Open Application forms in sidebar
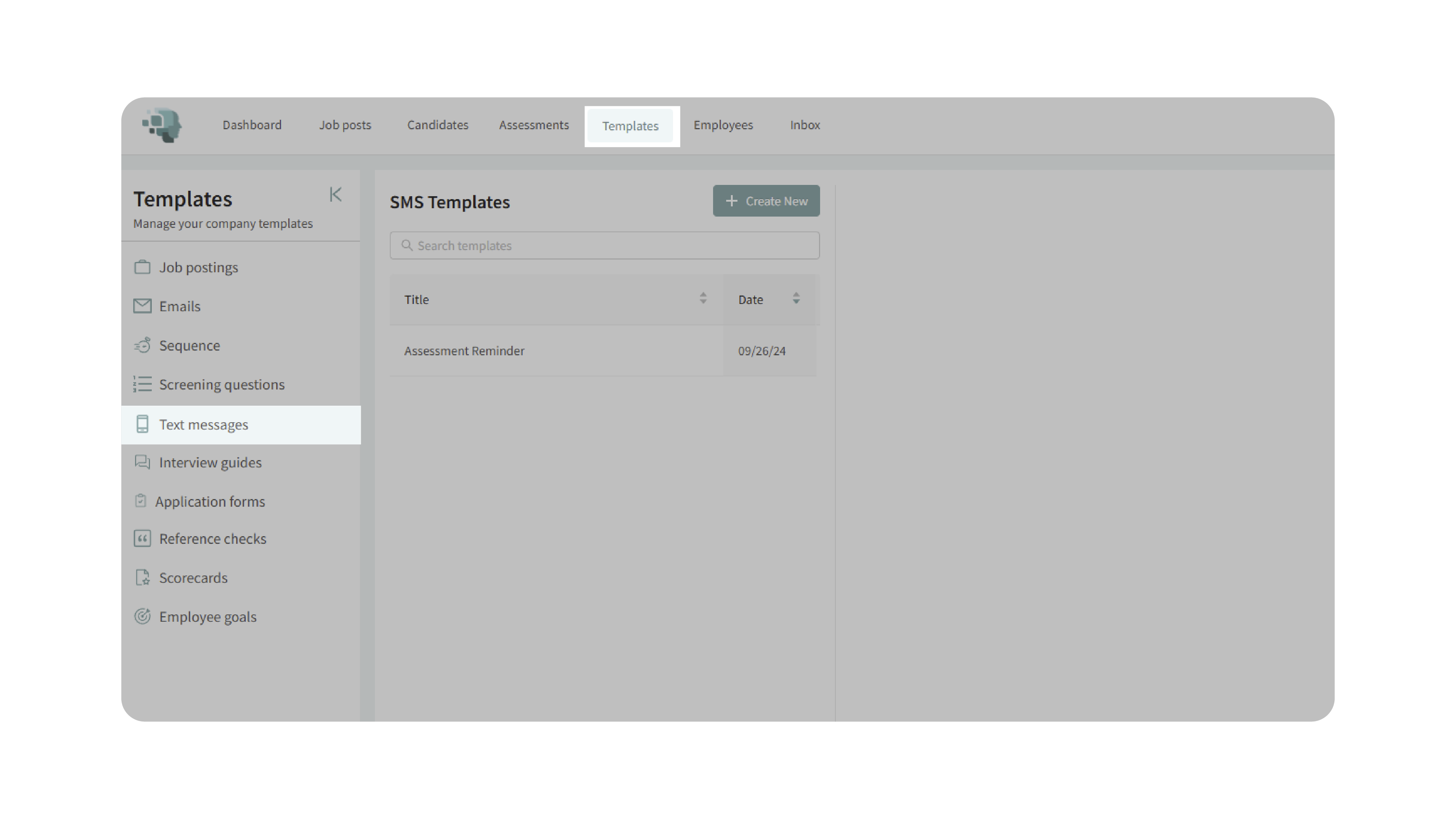The height and width of the screenshot is (819, 1456). (210, 501)
